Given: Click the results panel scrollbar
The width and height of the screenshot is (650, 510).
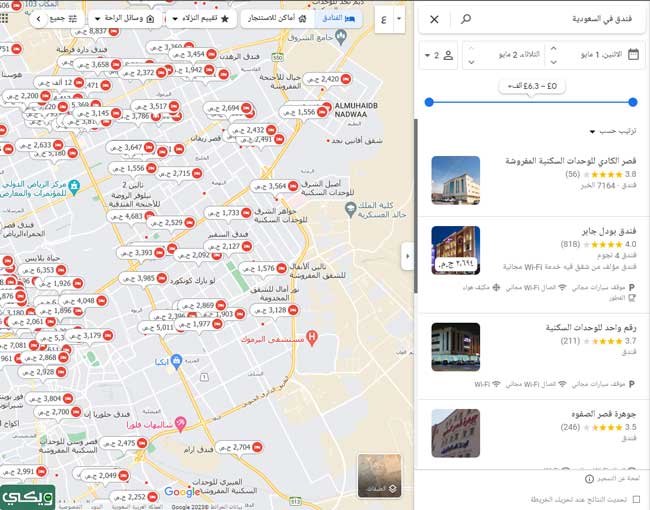Looking at the screenshot, I should point(415,206).
